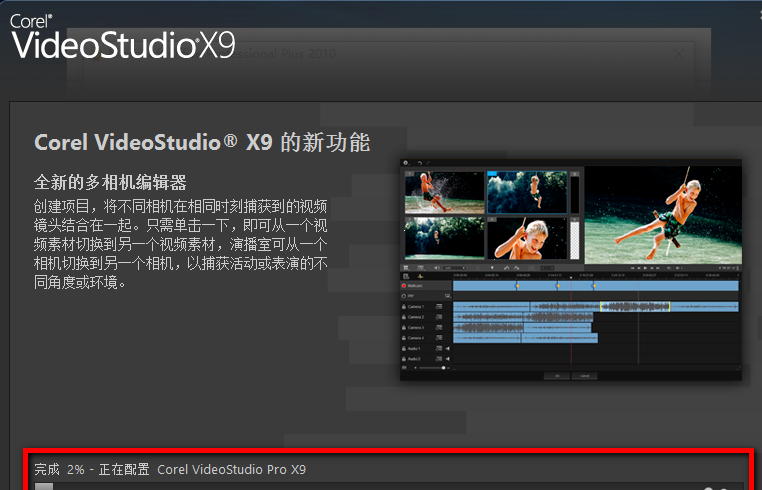Click the Camera 2 track label
The width and height of the screenshot is (762, 490).
click(x=415, y=317)
